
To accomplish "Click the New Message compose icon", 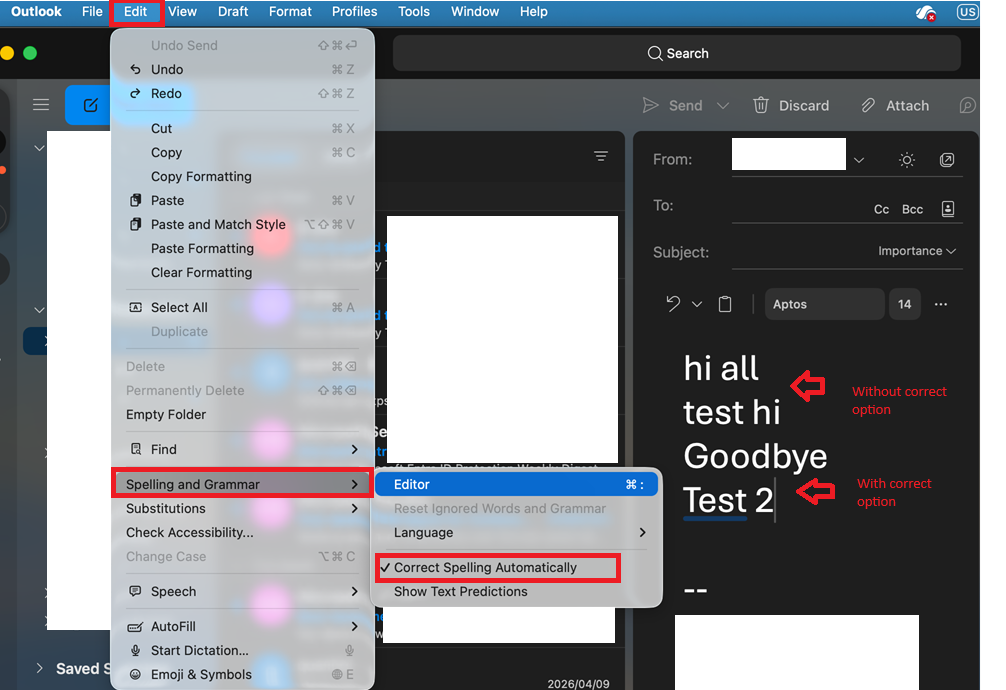I will [90, 105].
